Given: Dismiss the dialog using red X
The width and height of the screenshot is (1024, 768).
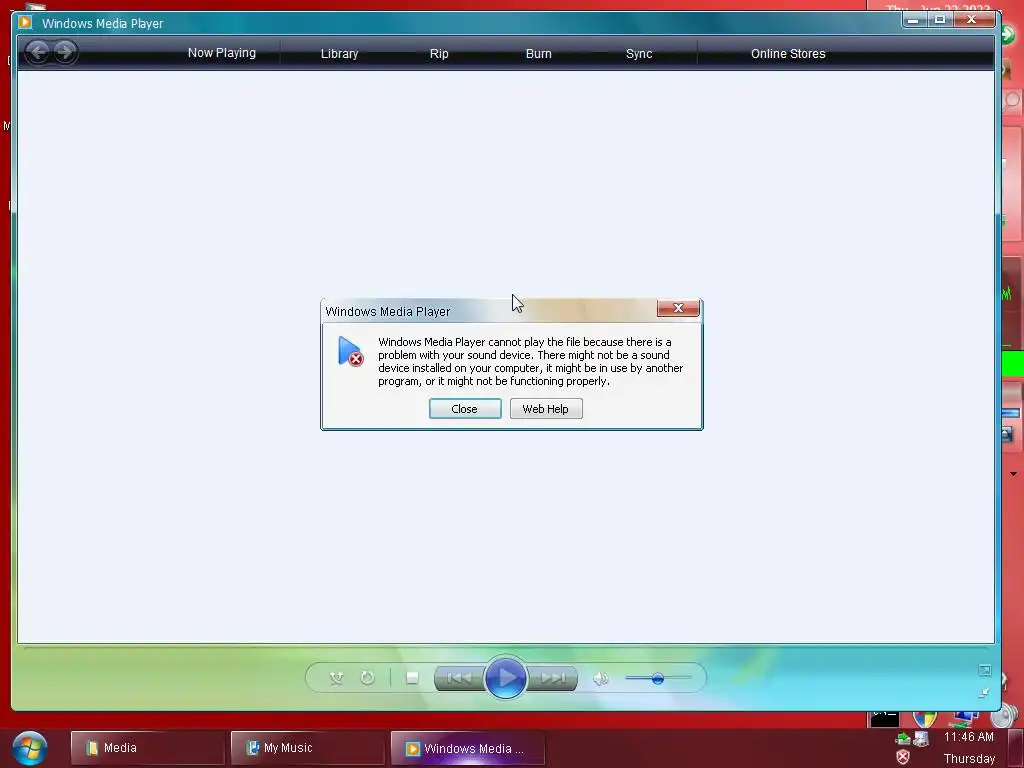Looking at the screenshot, I should (678, 308).
